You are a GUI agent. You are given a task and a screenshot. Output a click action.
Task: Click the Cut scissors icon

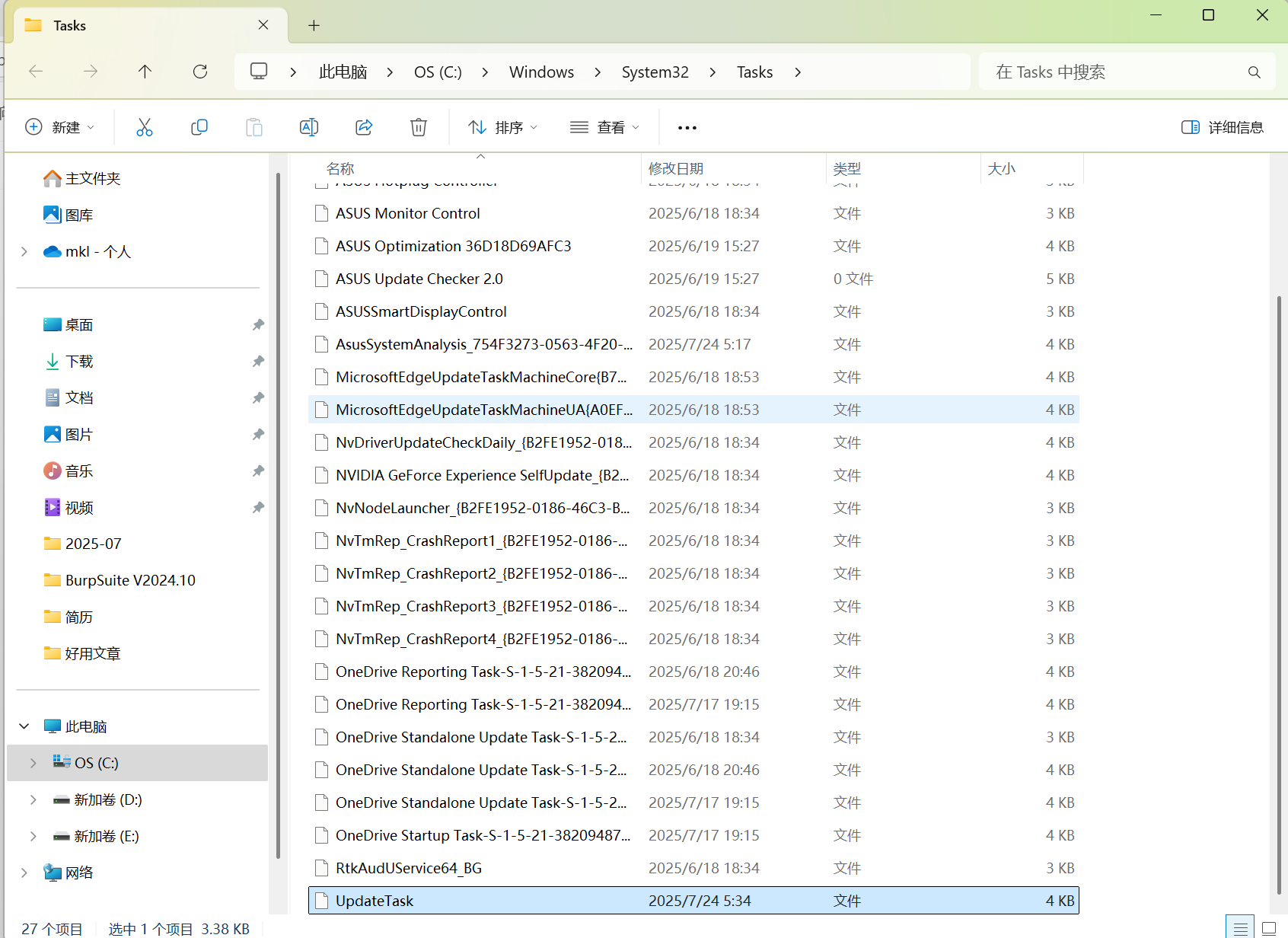pos(144,127)
